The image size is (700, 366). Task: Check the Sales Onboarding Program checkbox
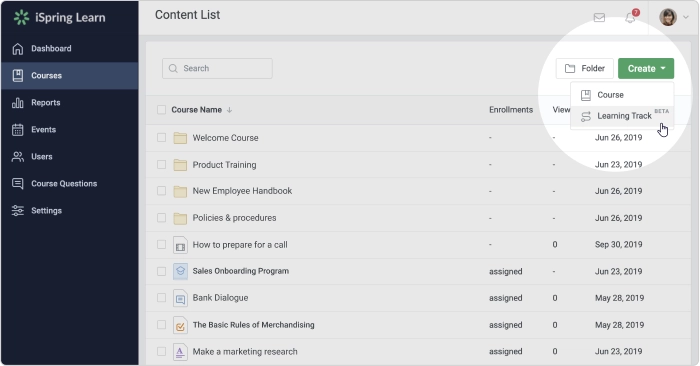click(161, 271)
